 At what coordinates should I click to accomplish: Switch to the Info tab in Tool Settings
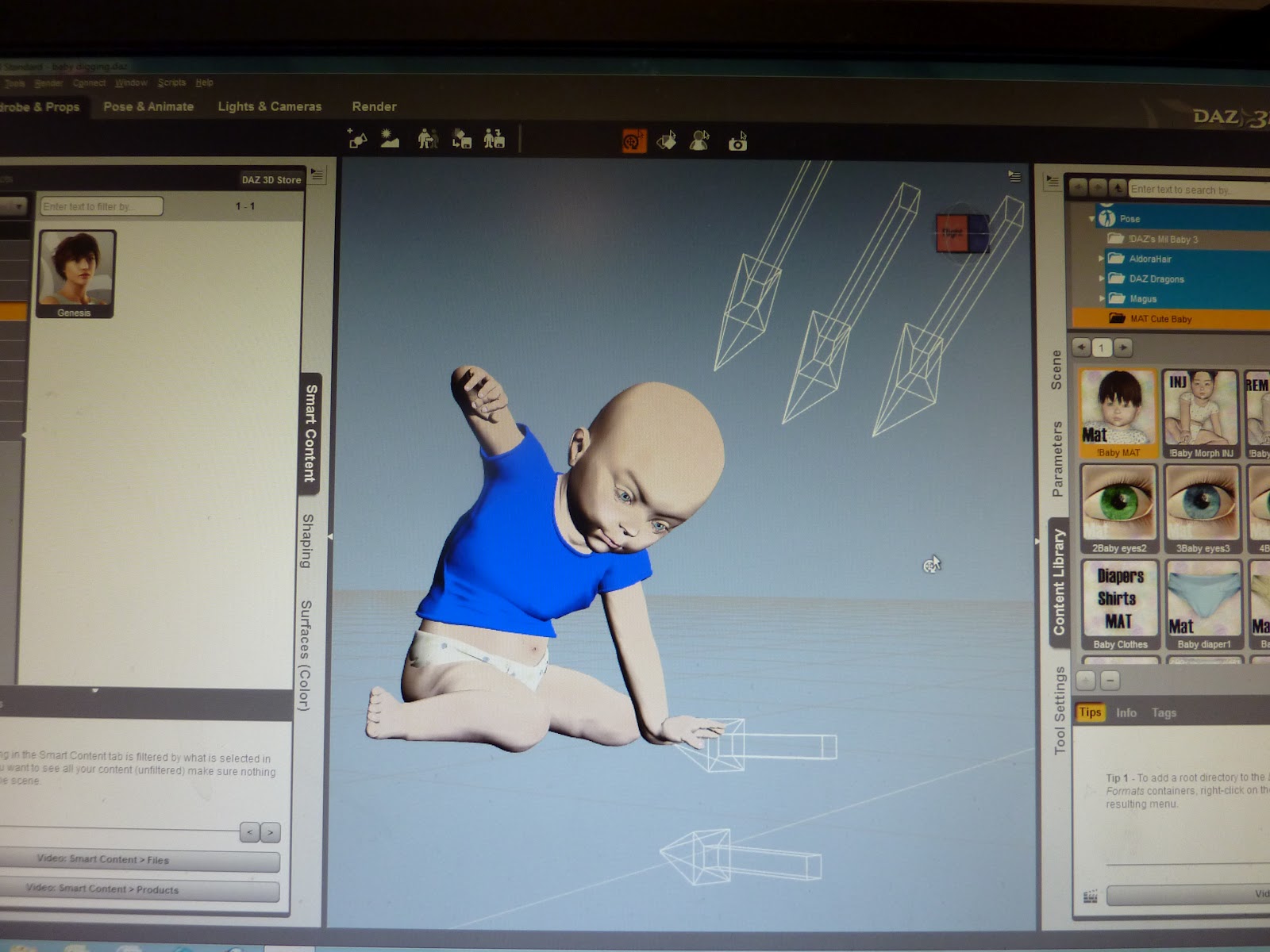[1126, 712]
